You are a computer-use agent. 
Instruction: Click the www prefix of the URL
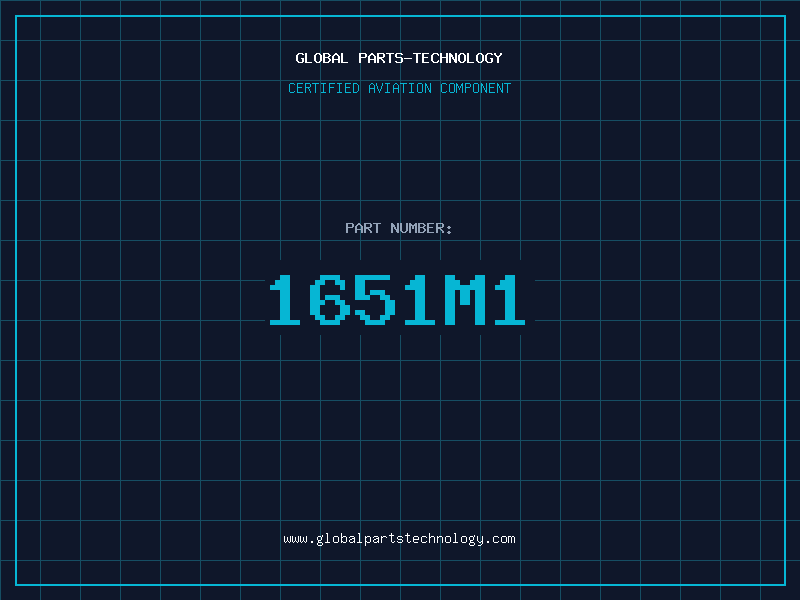pyautogui.click(x=295, y=540)
